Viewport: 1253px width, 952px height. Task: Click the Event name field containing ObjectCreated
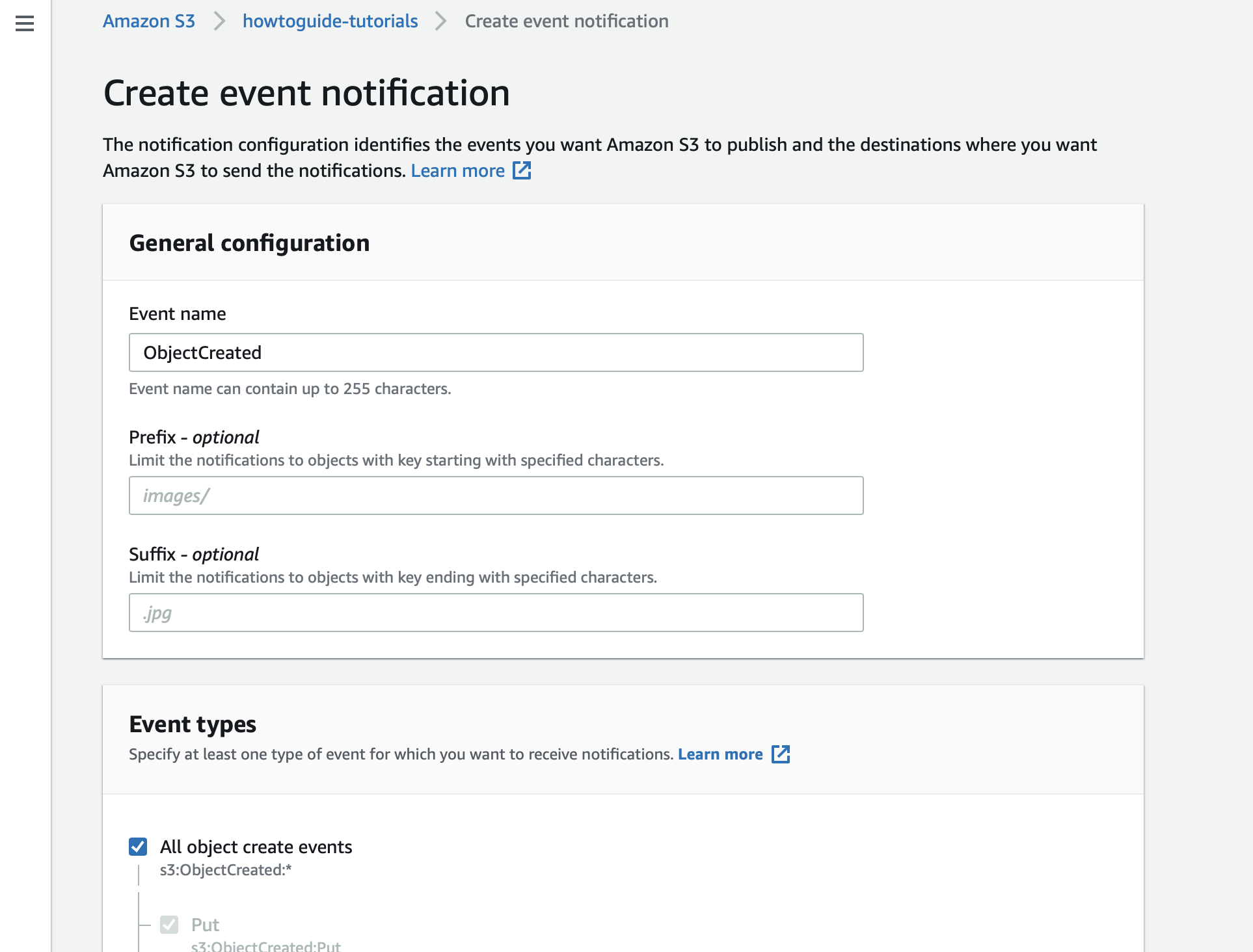pyautogui.click(x=496, y=352)
